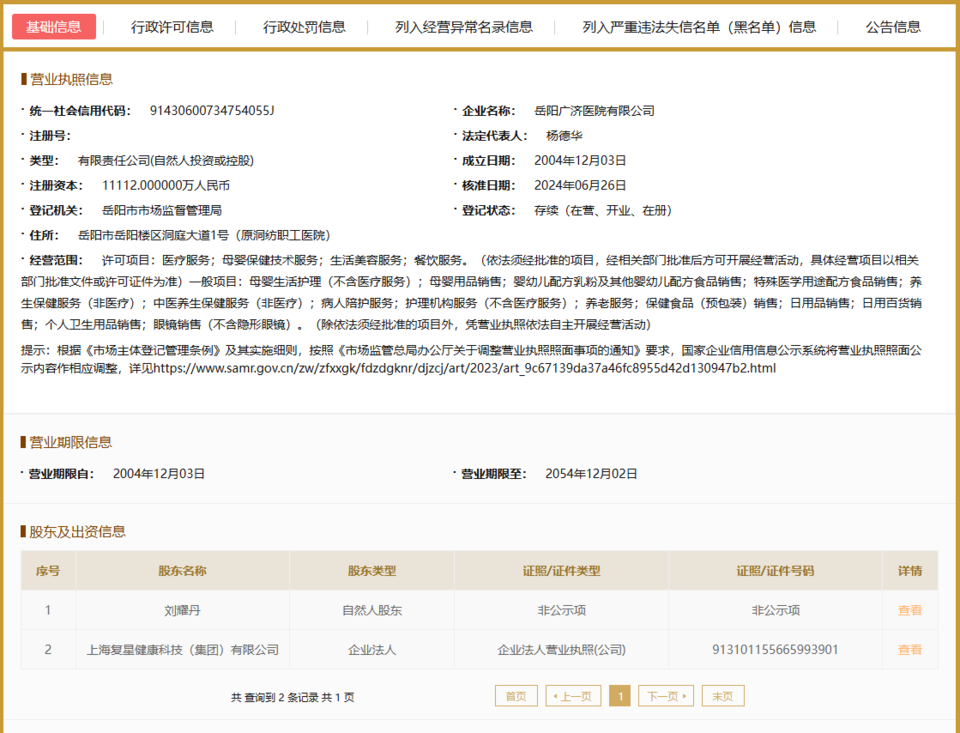Advance with the 下一页 button
Image resolution: width=960 pixels, height=733 pixels.
[665, 696]
